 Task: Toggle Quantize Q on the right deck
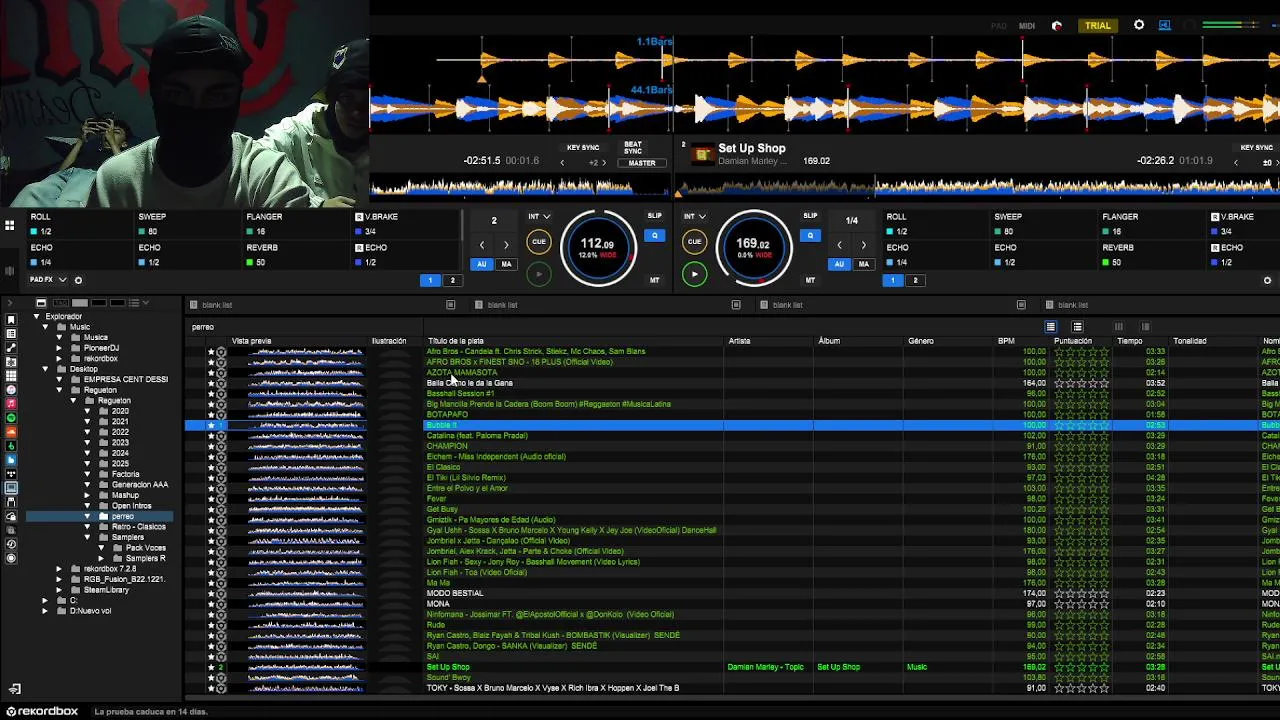[x=810, y=236]
